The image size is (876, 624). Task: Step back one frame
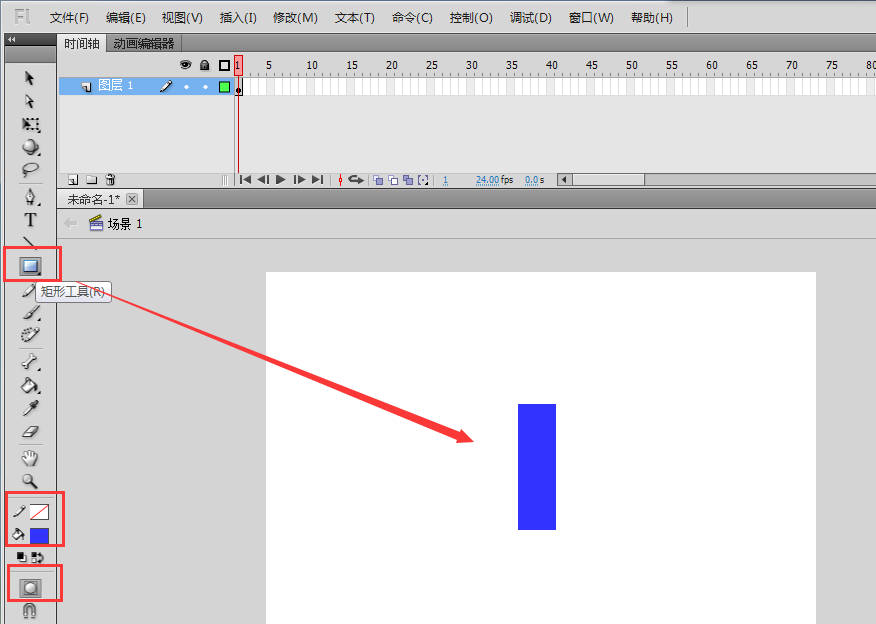(x=263, y=179)
